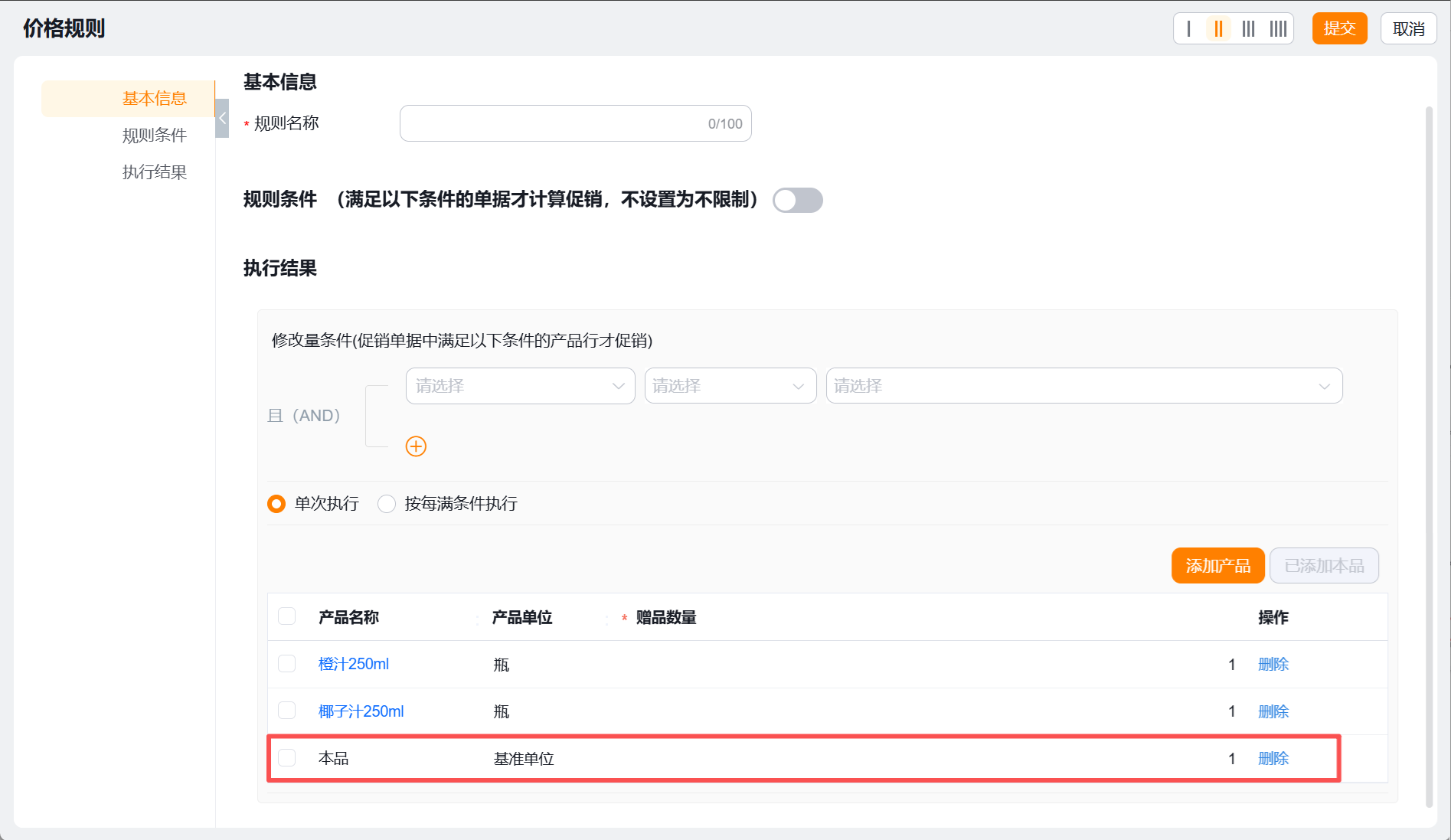
Task: Select the 单次执行 radio option
Action: [x=276, y=504]
